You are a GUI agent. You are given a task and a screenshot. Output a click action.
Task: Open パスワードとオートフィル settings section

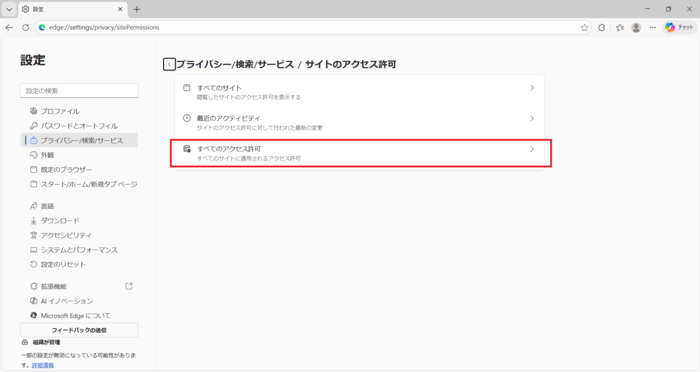79,126
